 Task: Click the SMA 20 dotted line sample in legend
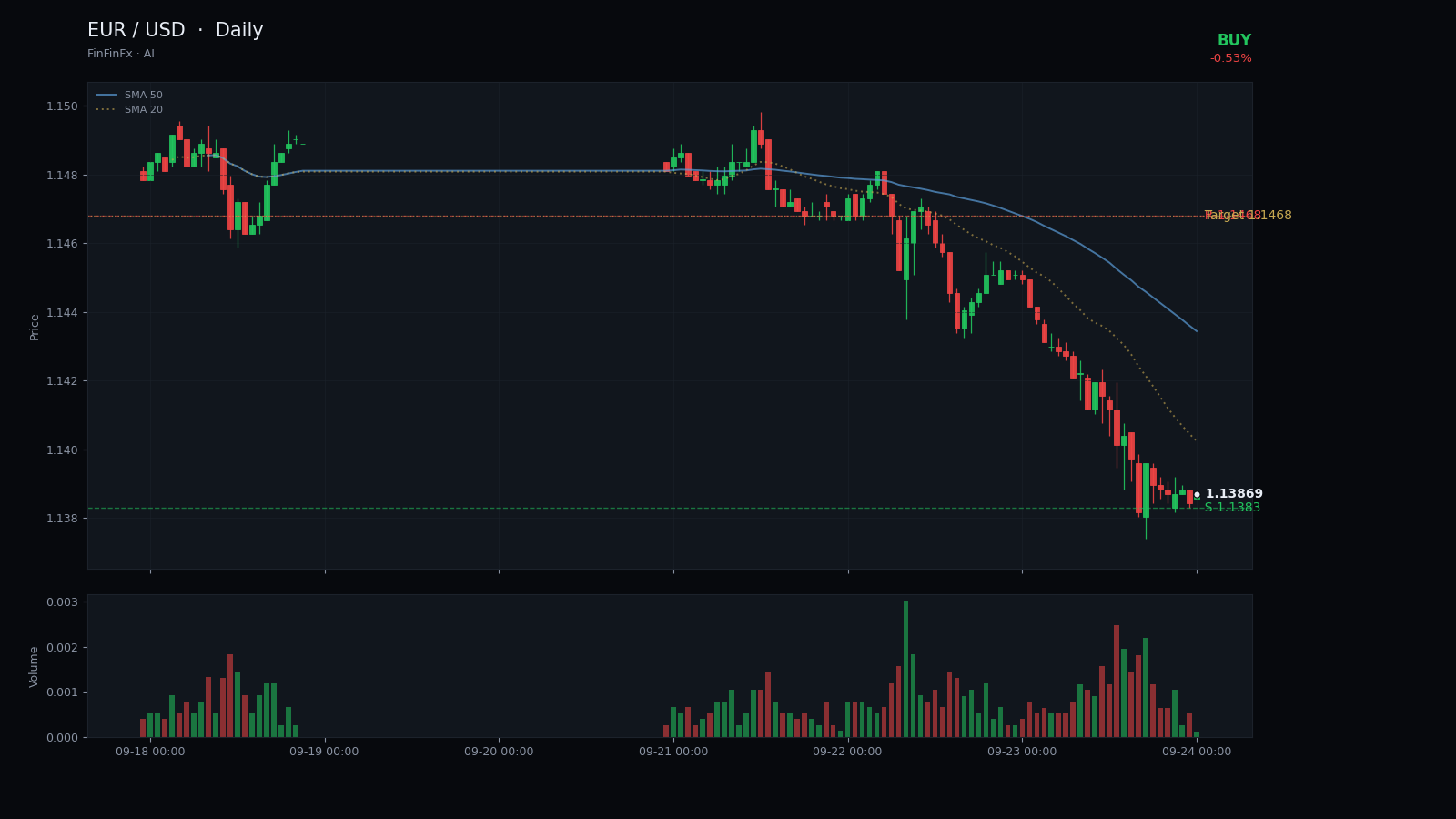pyautogui.click(x=106, y=110)
